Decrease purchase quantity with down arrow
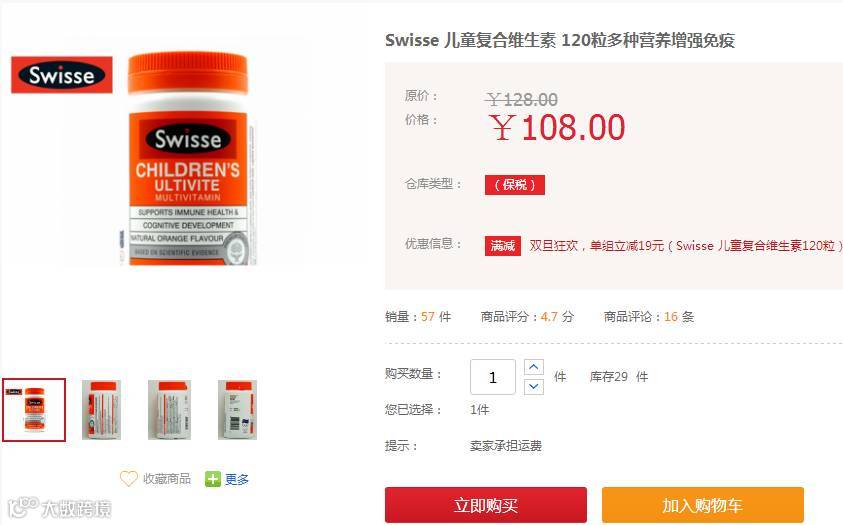Viewport: 843px width, 525px height. (533, 386)
